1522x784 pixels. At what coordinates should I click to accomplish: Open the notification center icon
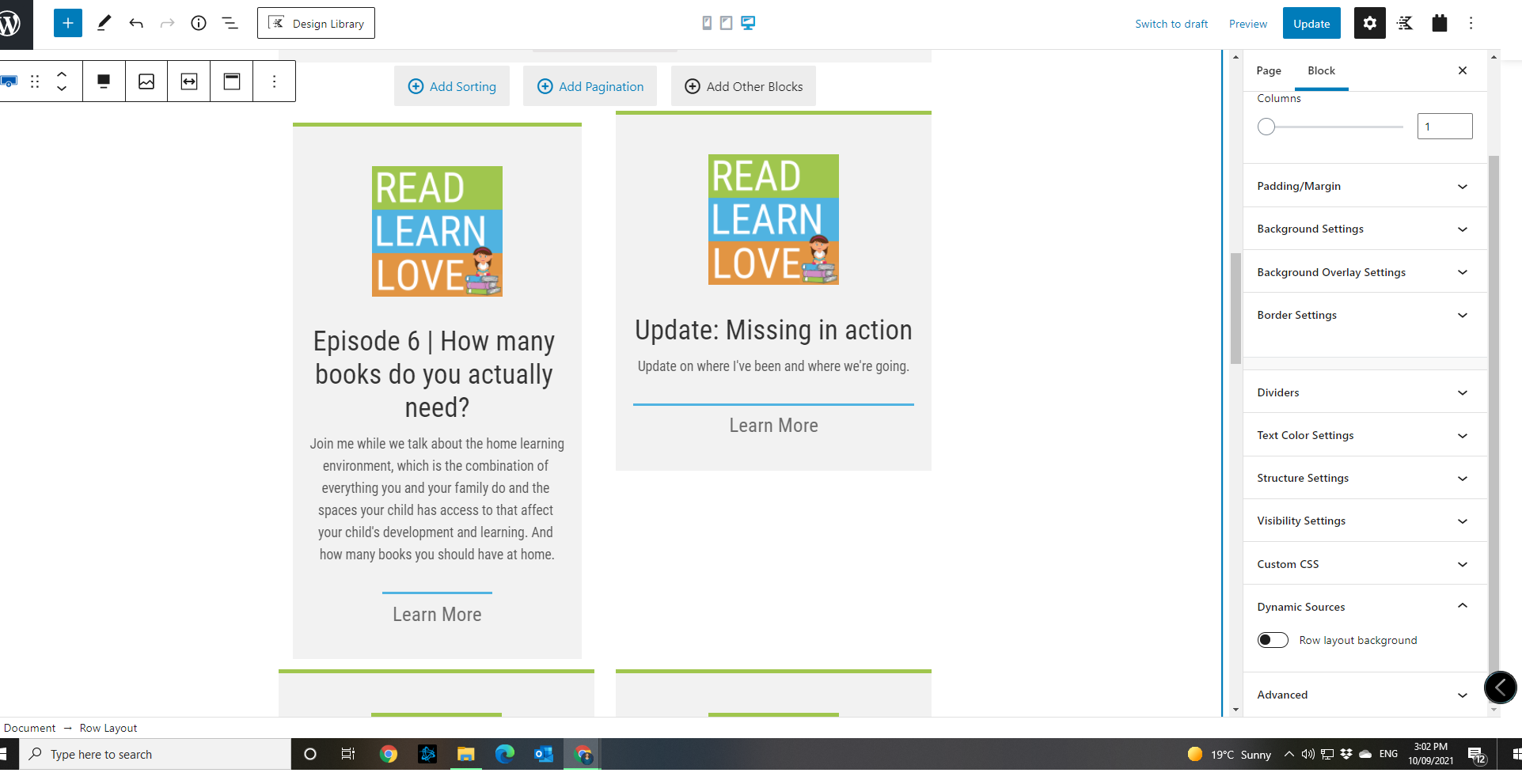coord(1476,755)
